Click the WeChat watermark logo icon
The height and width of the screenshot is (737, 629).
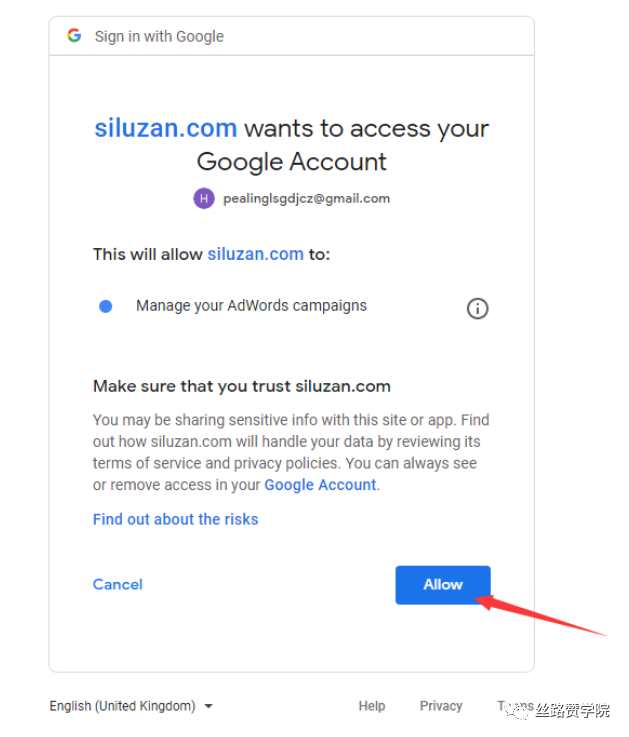[518, 711]
